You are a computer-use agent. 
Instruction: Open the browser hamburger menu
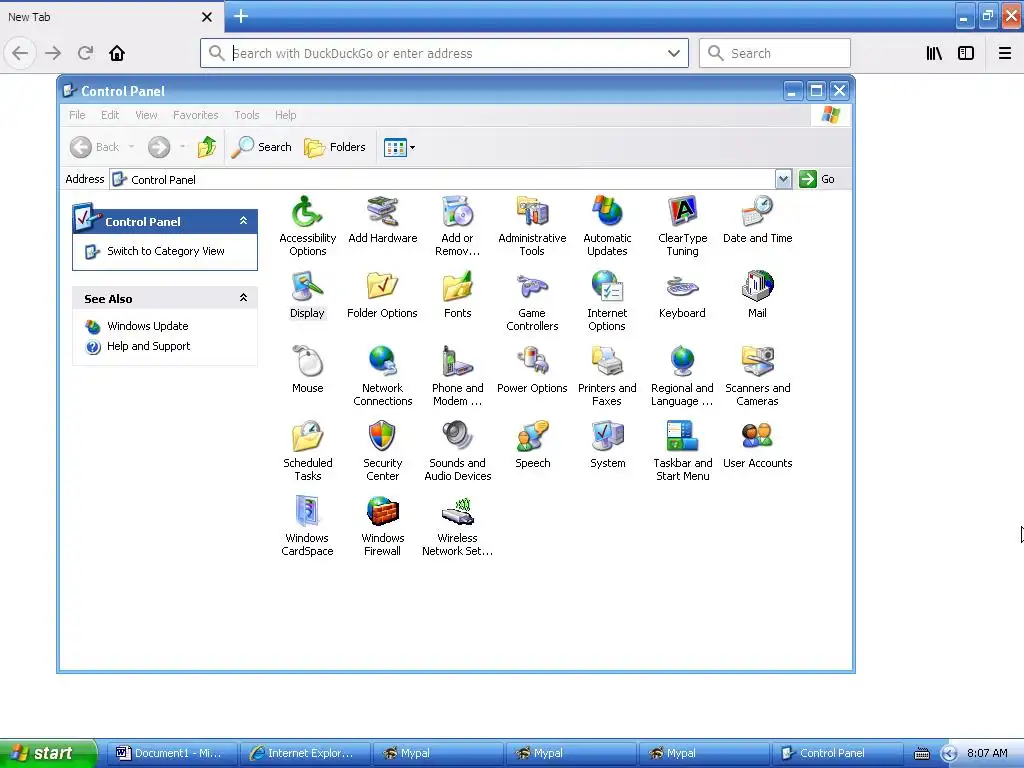click(x=1004, y=53)
